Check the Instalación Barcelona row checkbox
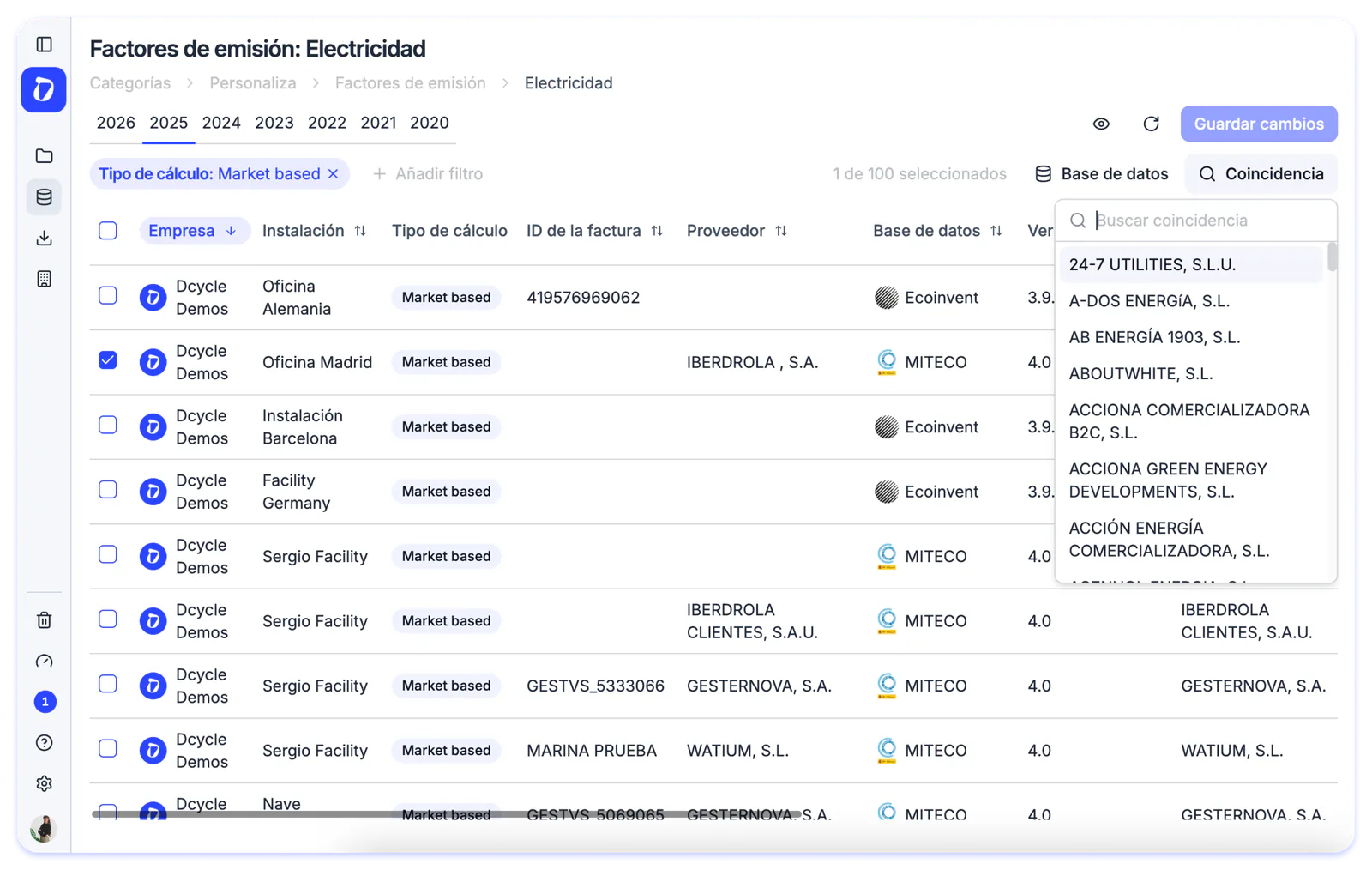The height and width of the screenshot is (870, 1372). (x=108, y=425)
